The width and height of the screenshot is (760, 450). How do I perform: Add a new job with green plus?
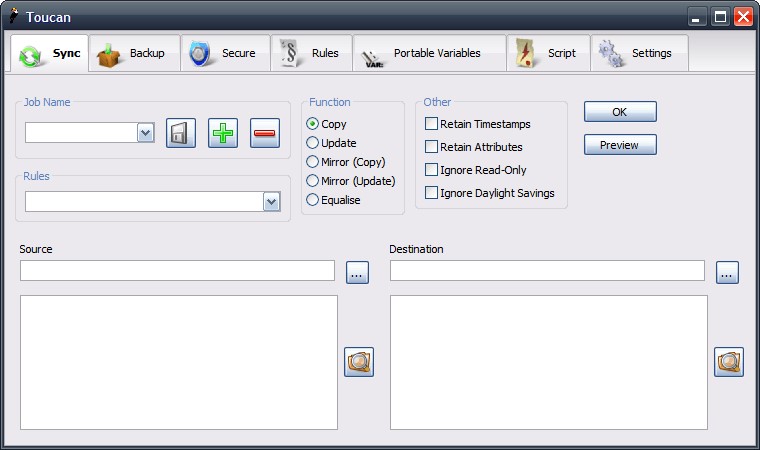click(223, 133)
